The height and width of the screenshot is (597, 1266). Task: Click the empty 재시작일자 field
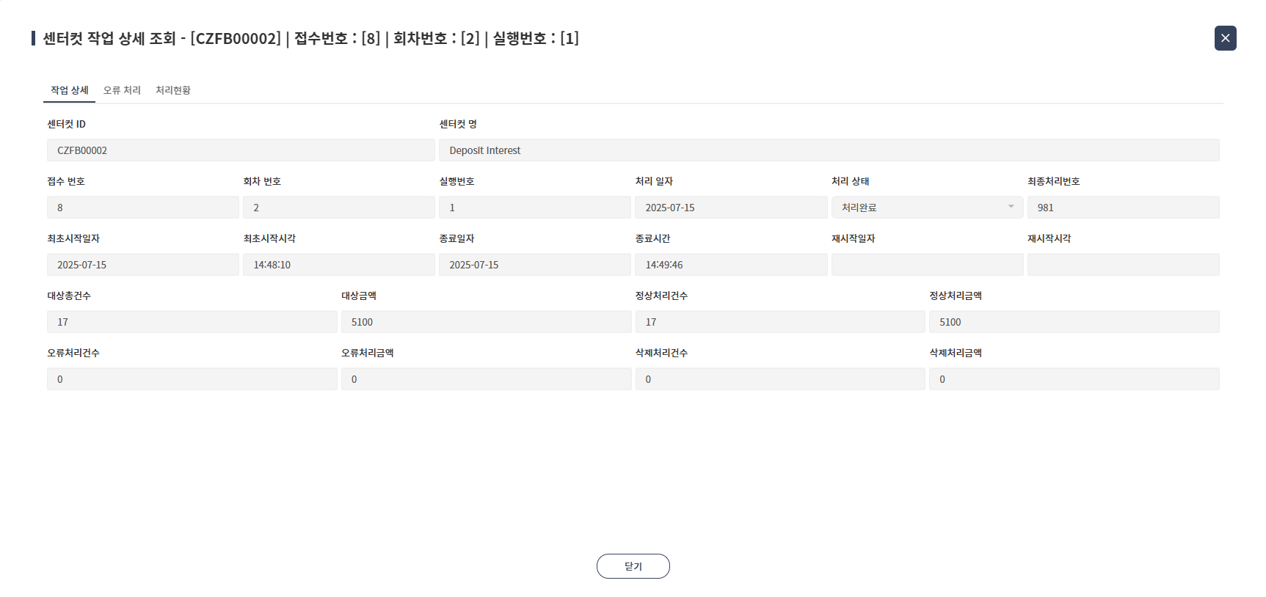click(925, 264)
